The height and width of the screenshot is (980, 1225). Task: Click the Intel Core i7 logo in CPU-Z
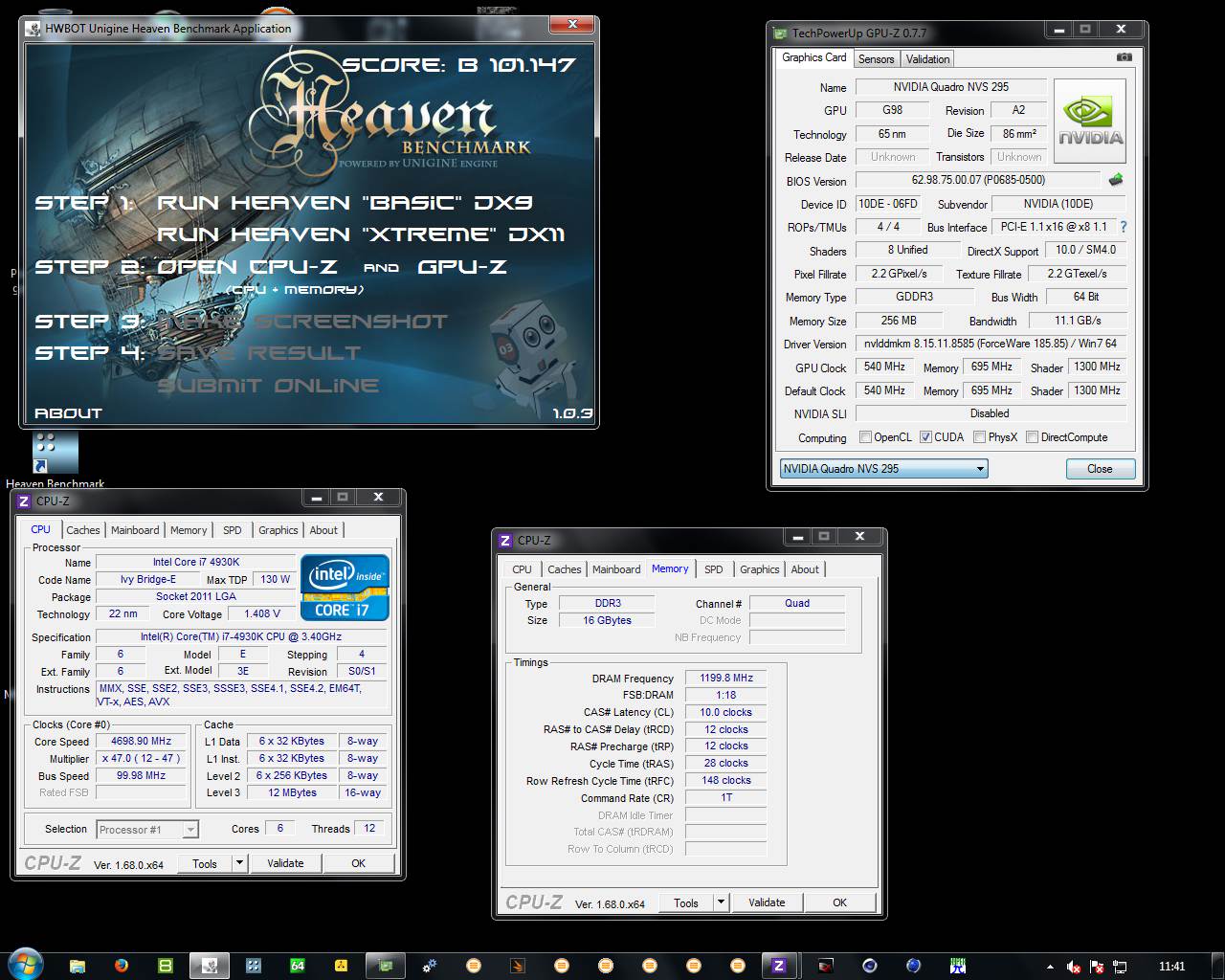point(345,588)
